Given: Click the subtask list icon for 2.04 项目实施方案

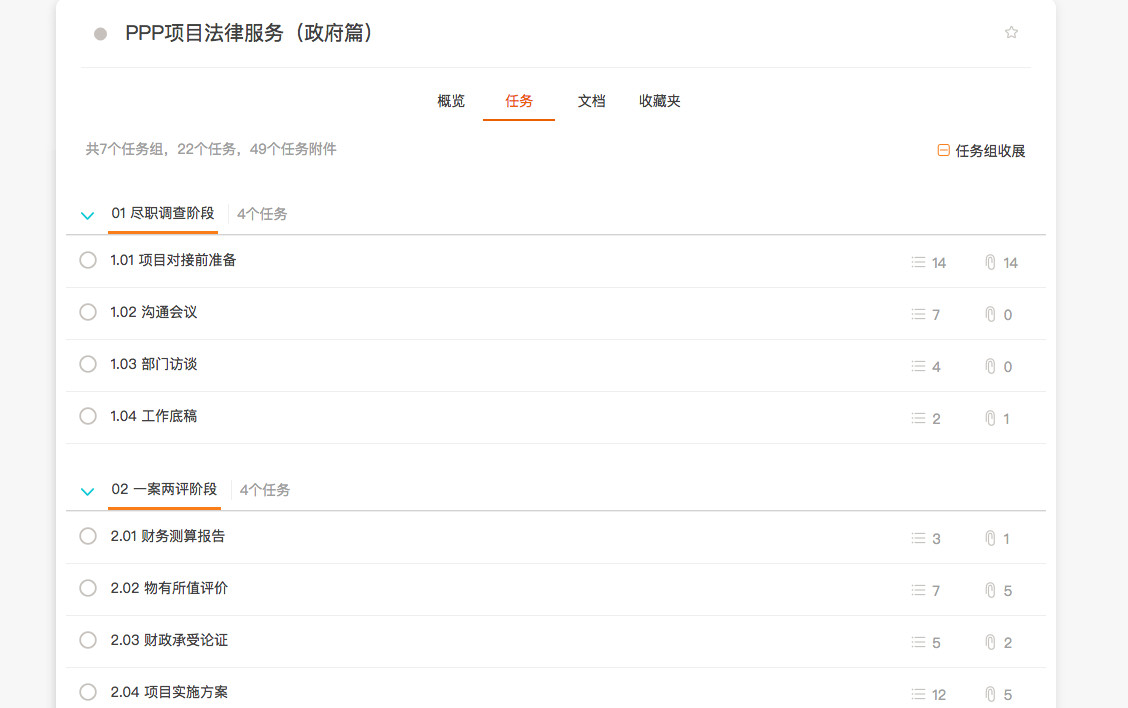Looking at the screenshot, I should point(918,694).
